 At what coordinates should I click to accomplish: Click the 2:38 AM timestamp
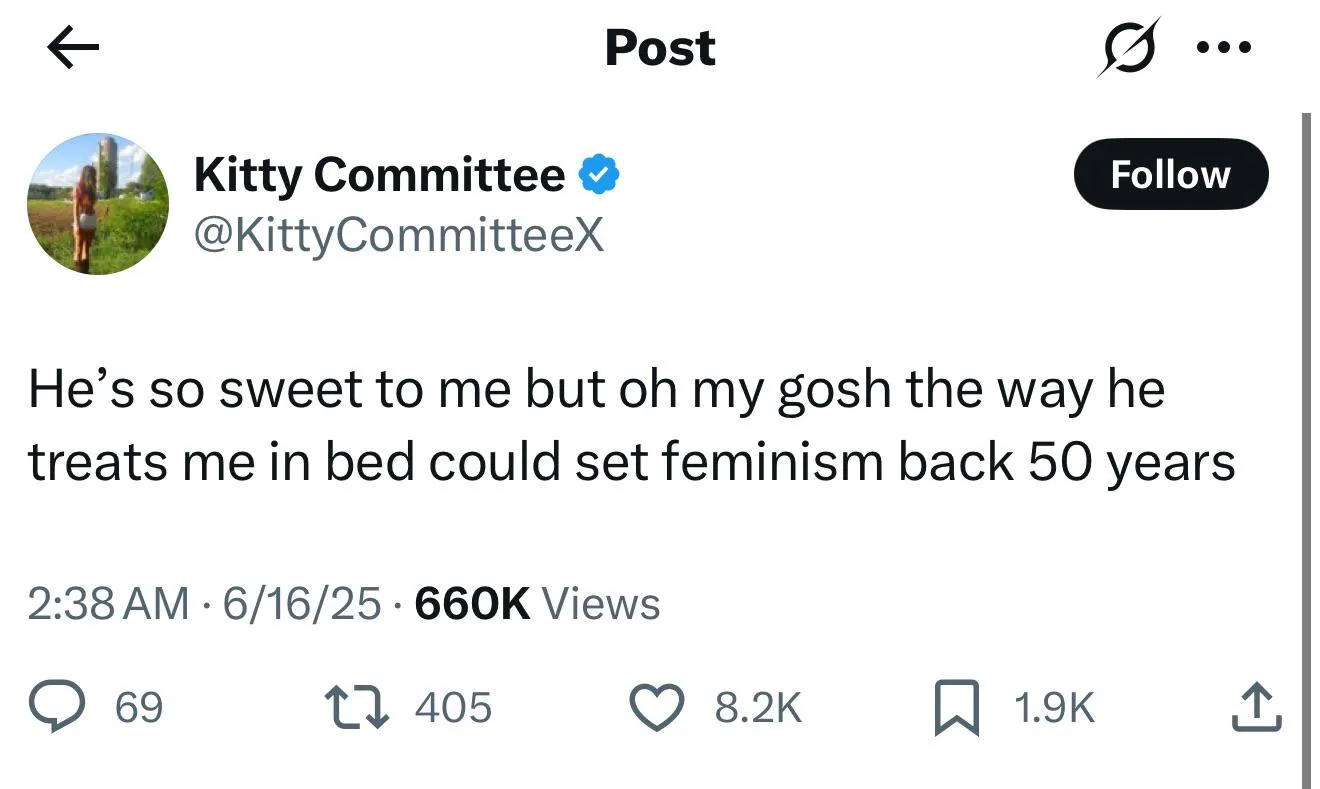coord(108,604)
